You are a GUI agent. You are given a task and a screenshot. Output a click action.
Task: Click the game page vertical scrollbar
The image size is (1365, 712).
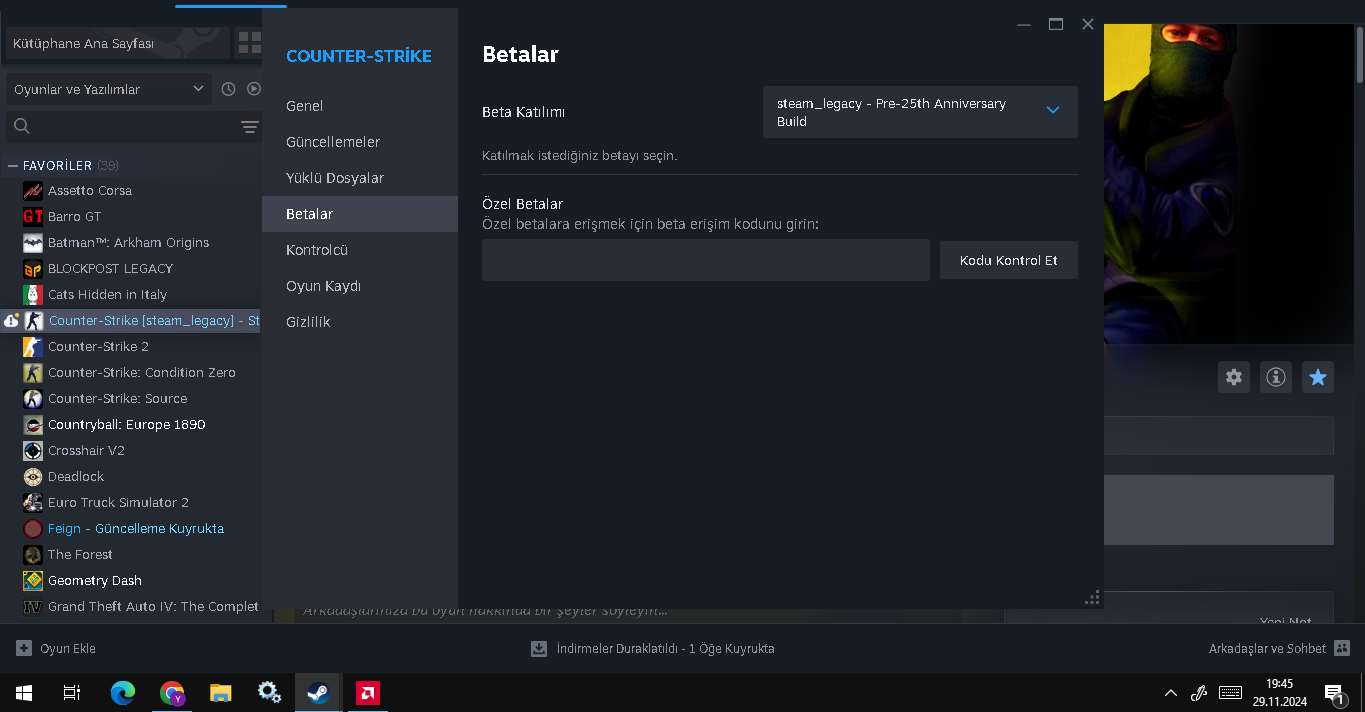point(1359,55)
